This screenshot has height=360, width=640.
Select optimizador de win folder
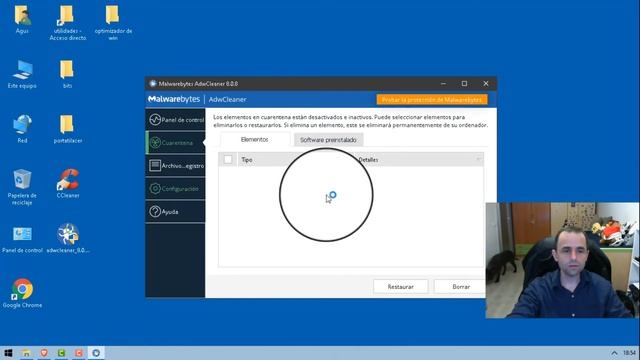(x=113, y=23)
